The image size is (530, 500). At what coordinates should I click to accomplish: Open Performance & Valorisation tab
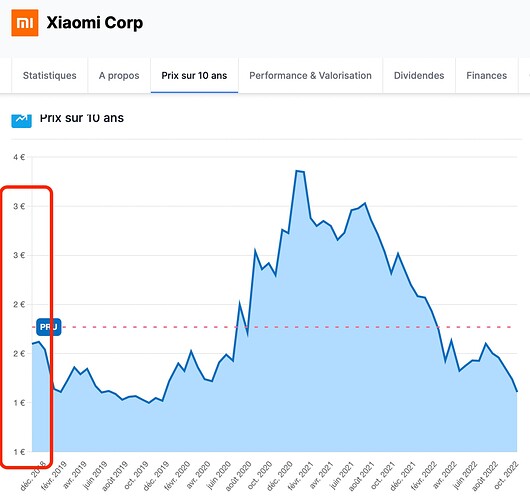[x=310, y=75]
